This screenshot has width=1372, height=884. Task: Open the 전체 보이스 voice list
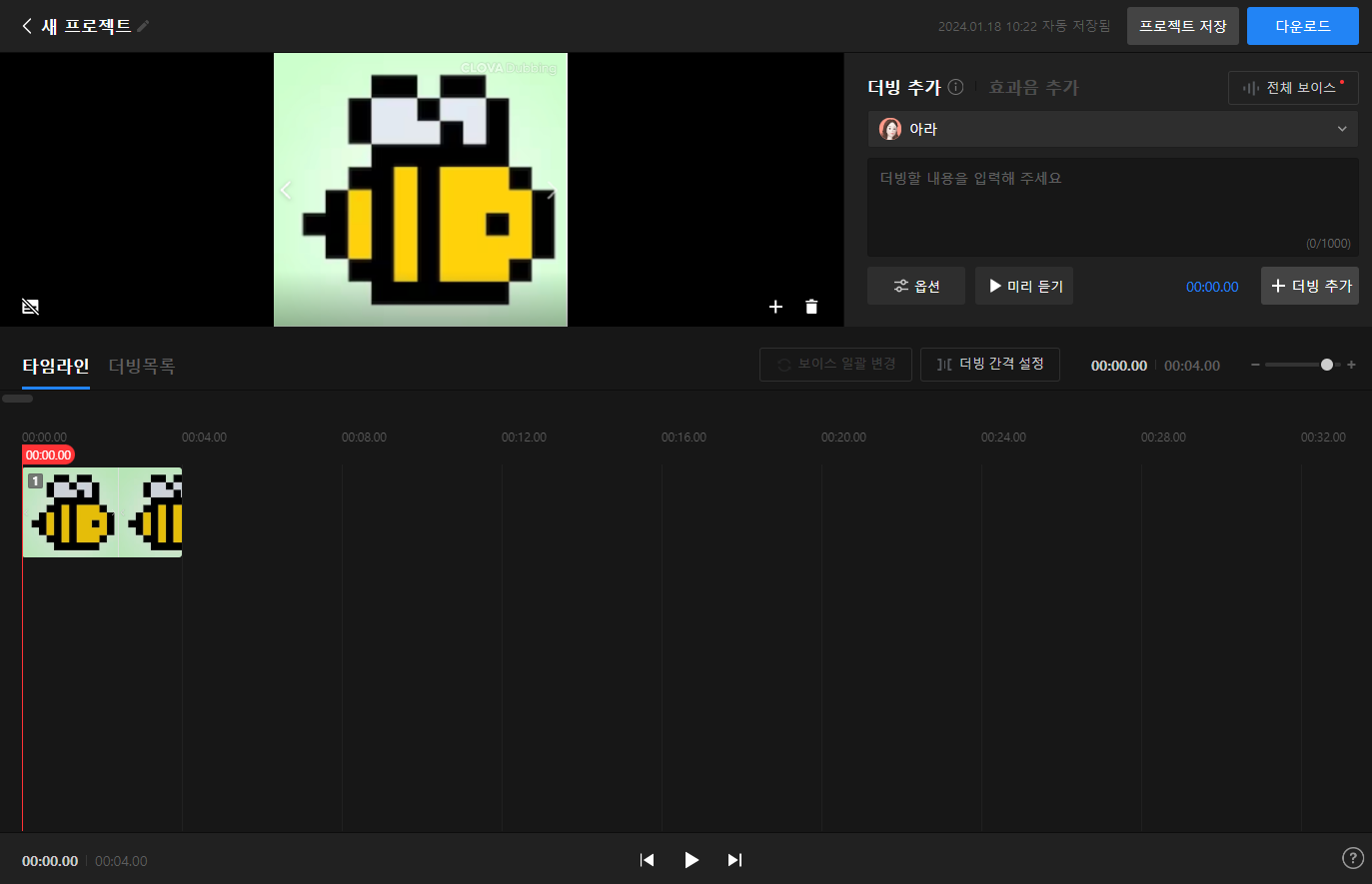pos(1293,88)
